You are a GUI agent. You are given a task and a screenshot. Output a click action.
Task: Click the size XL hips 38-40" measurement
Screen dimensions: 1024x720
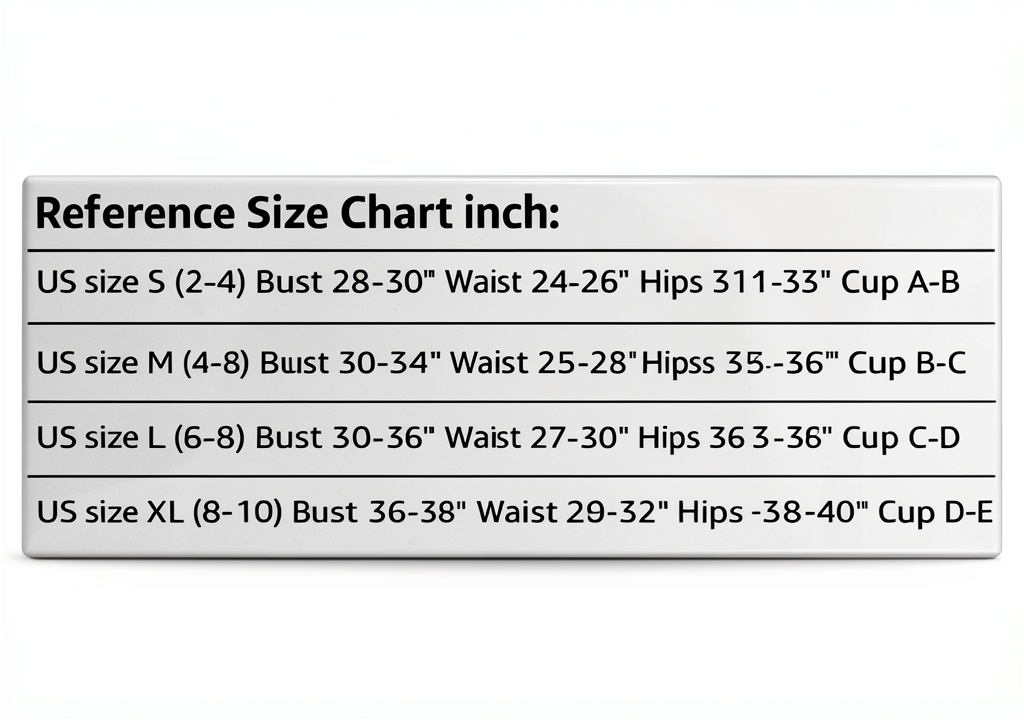(x=769, y=513)
